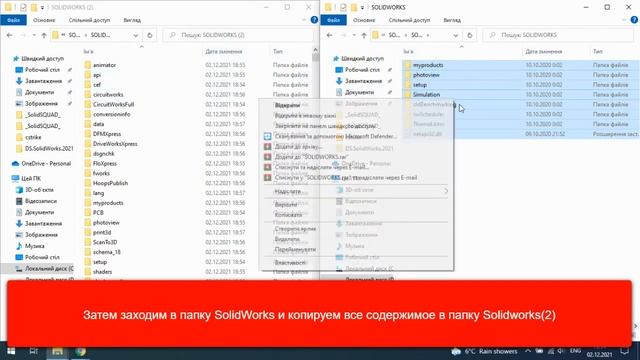Select the PCB folder
Image resolution: width=640 pixels, height=360 pixels.
98,213
